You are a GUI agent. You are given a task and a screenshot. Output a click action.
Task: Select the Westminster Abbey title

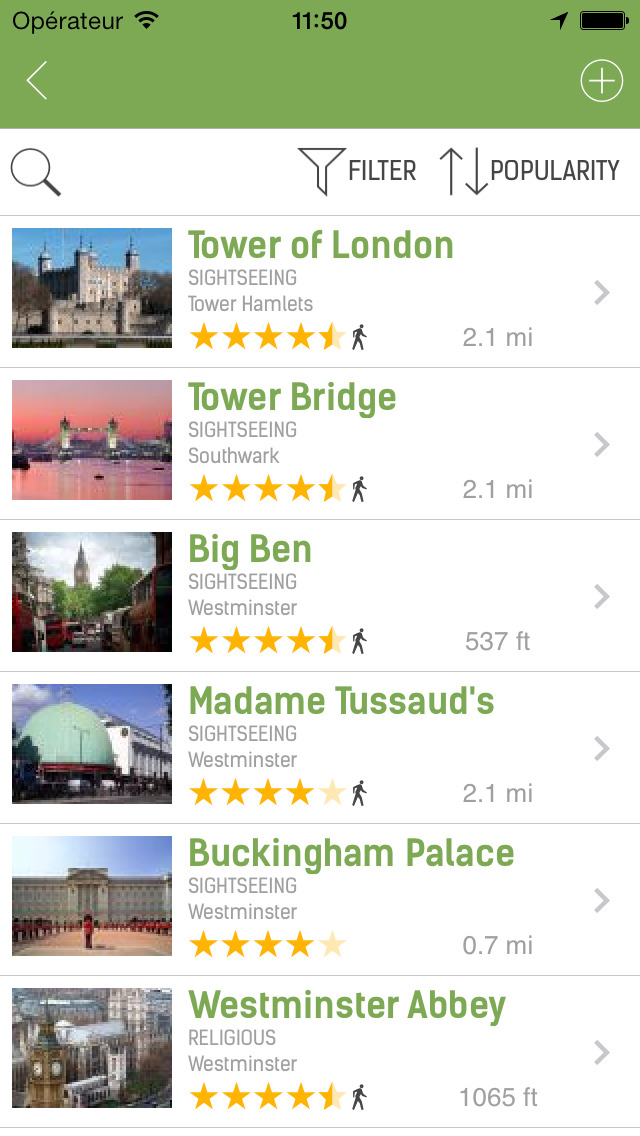[347, 1005]
